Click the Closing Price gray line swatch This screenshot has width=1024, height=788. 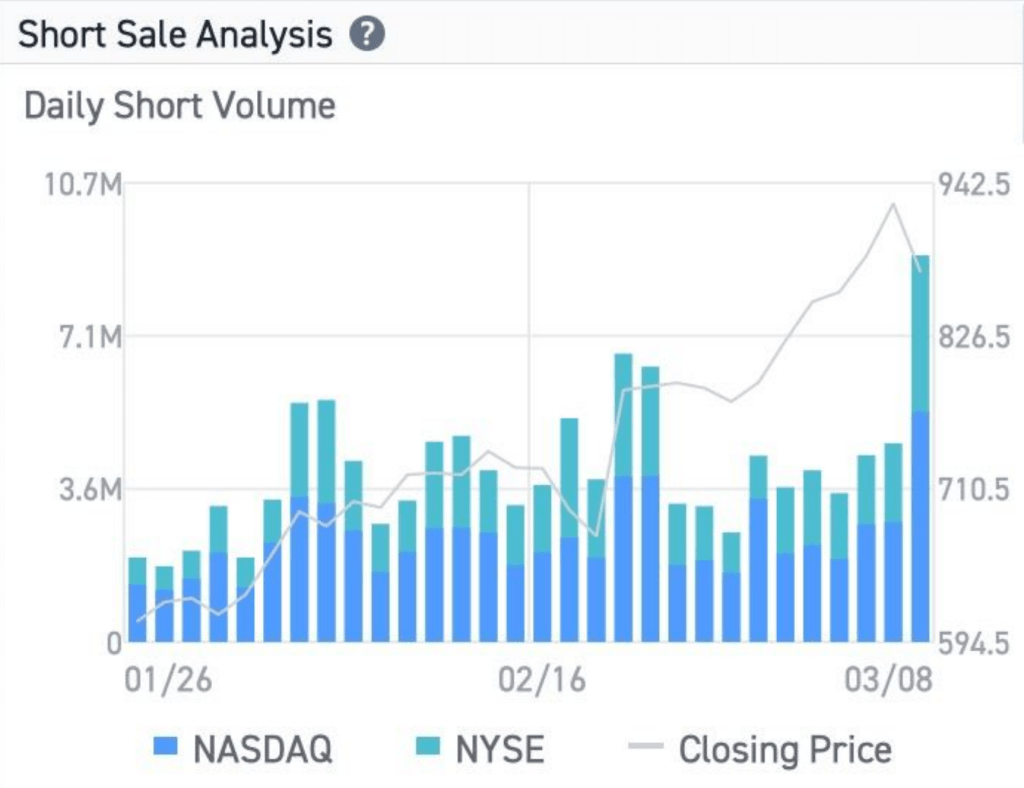[x=646, y=747]
